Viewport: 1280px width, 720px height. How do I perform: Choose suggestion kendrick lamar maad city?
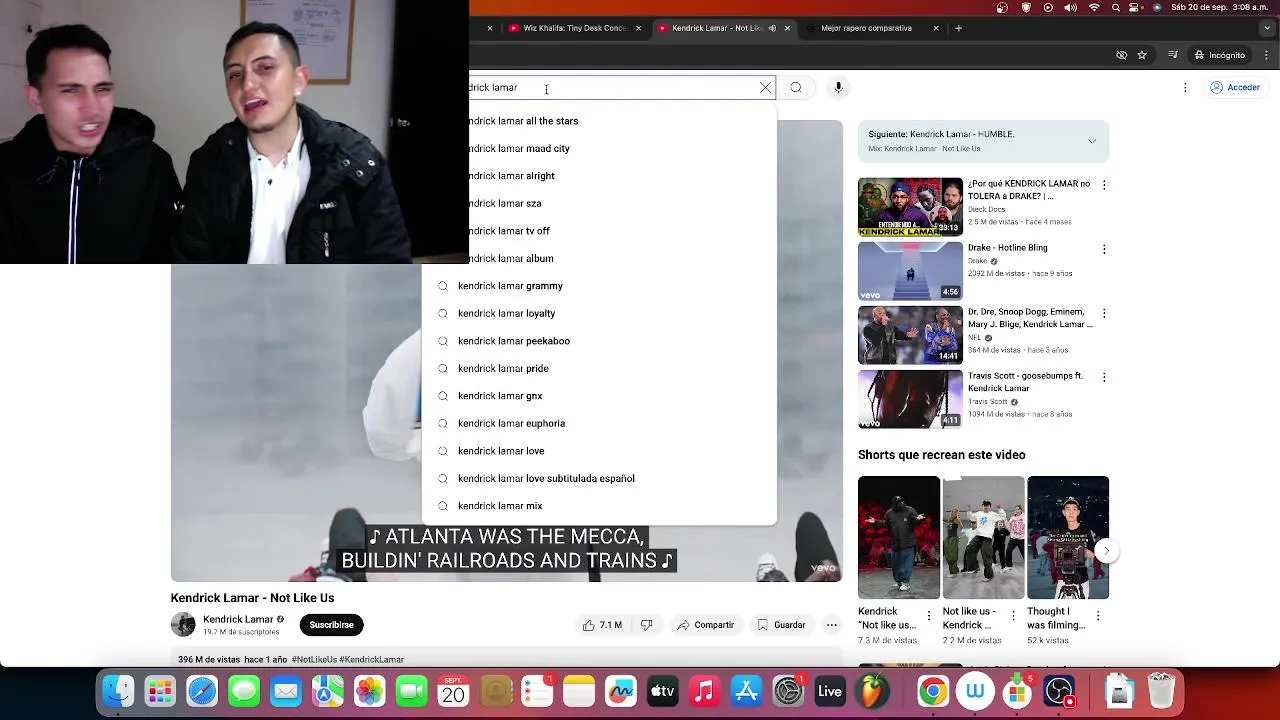coord(622,148)
